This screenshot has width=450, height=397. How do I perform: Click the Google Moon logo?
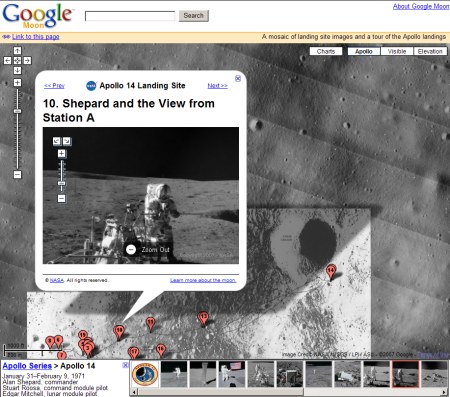[x=37, y=16]
